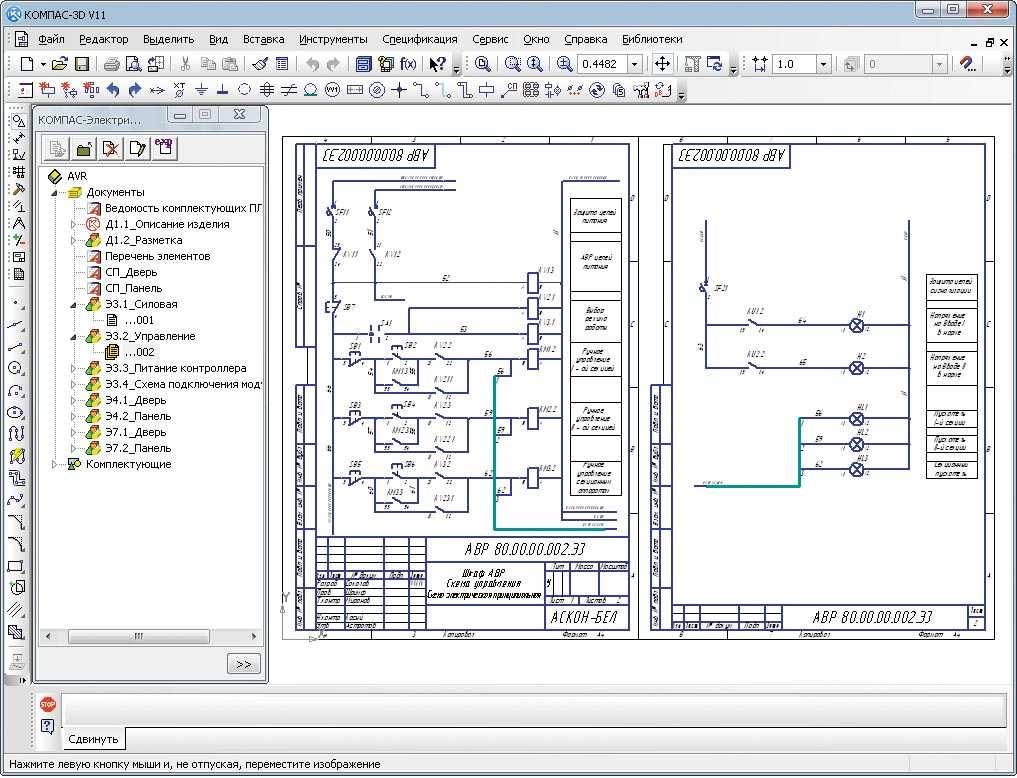The width and height of the screenshot is (1017, 778).
Task: Select the ...002 sheet in tree
Action: click(x=139, y=352)
